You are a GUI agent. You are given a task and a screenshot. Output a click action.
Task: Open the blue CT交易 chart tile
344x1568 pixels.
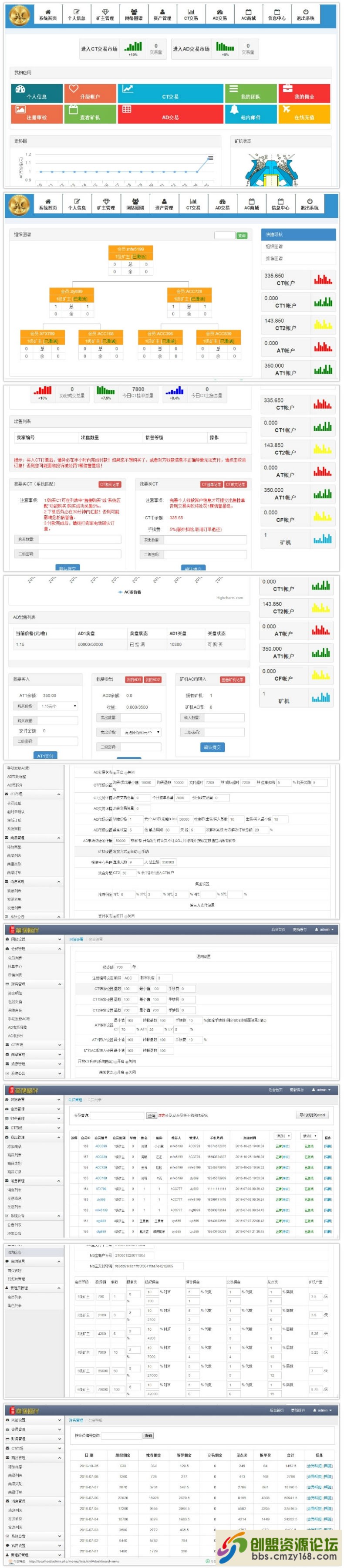coord(171,93)
